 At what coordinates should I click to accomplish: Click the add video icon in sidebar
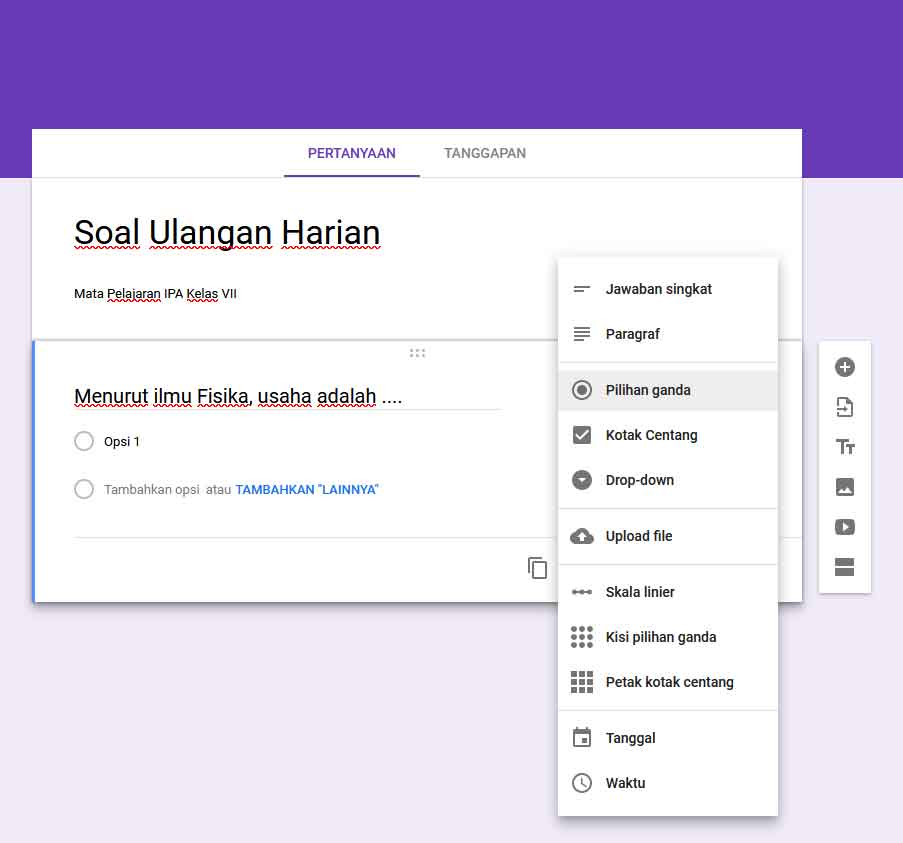844,527
